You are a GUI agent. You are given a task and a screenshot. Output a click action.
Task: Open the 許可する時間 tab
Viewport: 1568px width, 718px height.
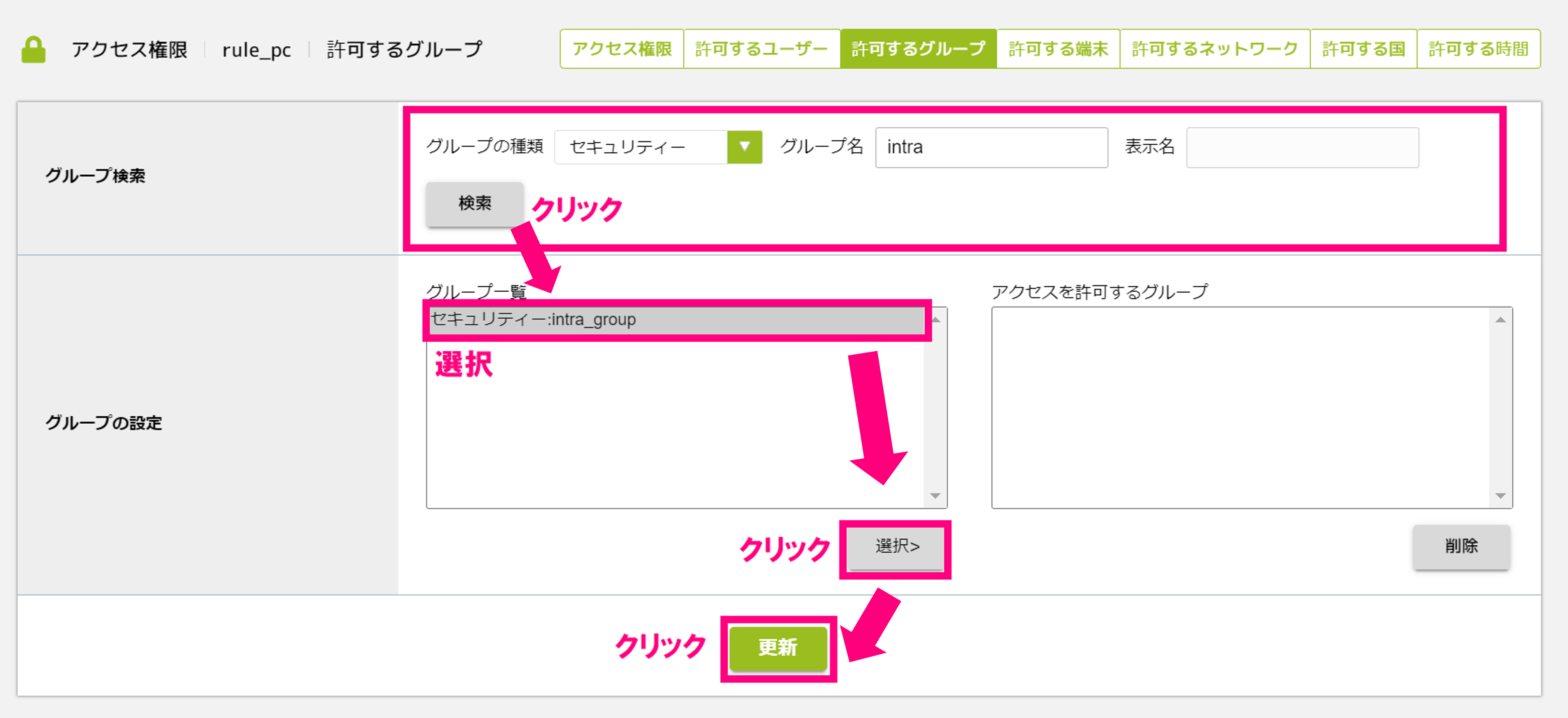click(x=1478, y=49)
